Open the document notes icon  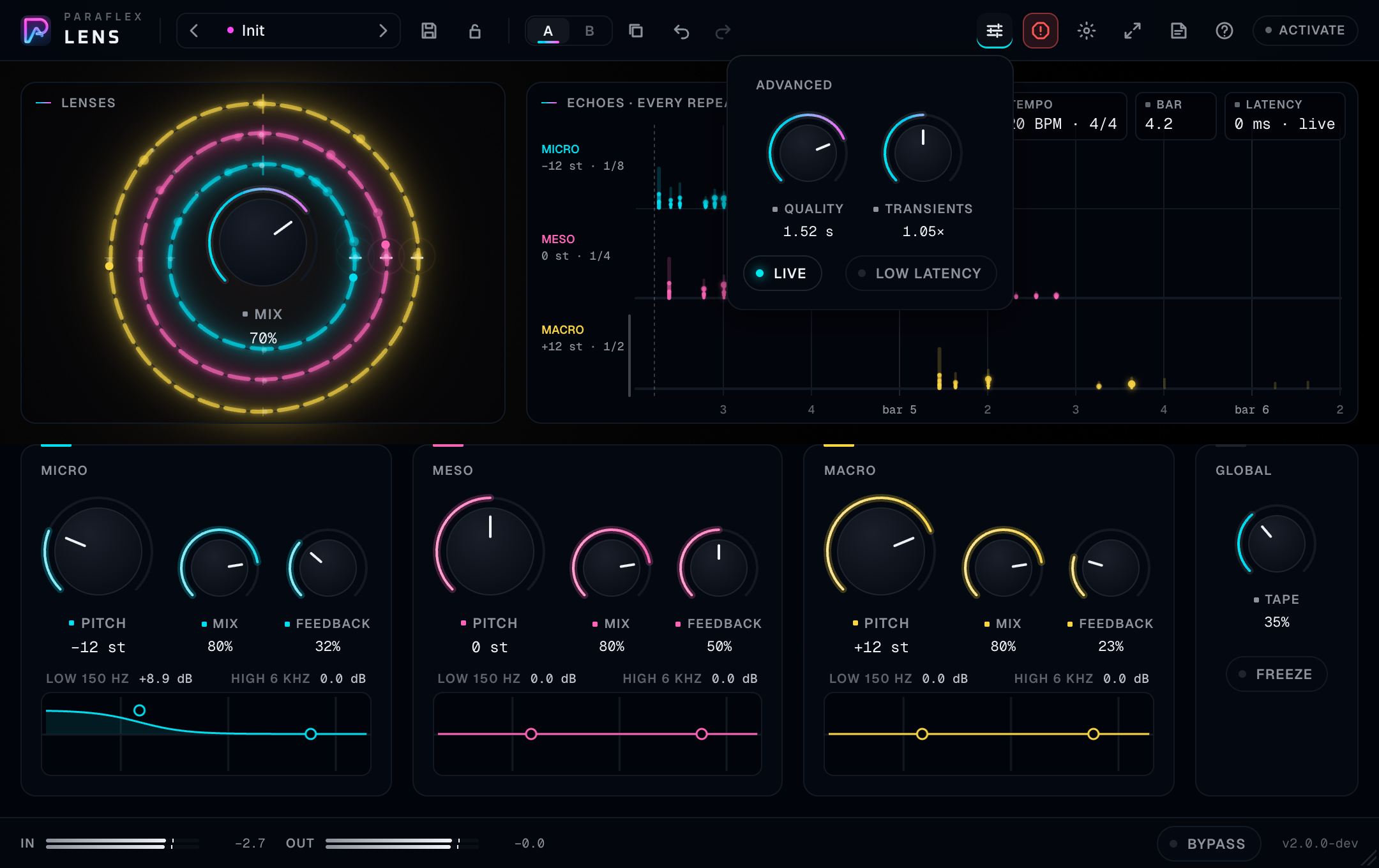point(1179,31)
